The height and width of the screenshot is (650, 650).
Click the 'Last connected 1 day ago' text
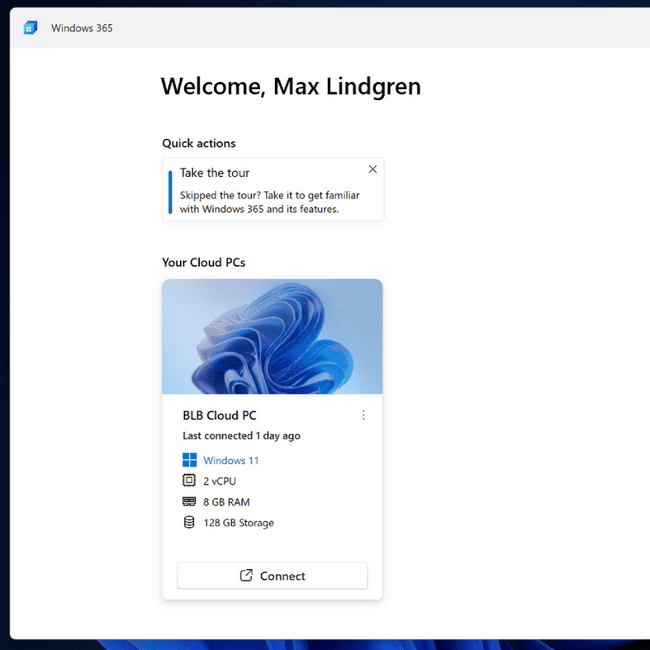click(x=241, y=436)
